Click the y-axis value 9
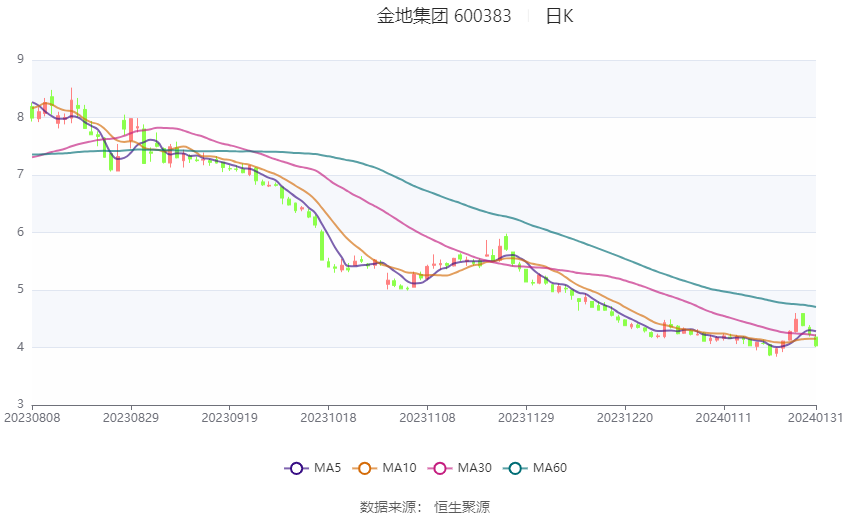Screen dimensions: 850x517 click(x=21, y=59)
